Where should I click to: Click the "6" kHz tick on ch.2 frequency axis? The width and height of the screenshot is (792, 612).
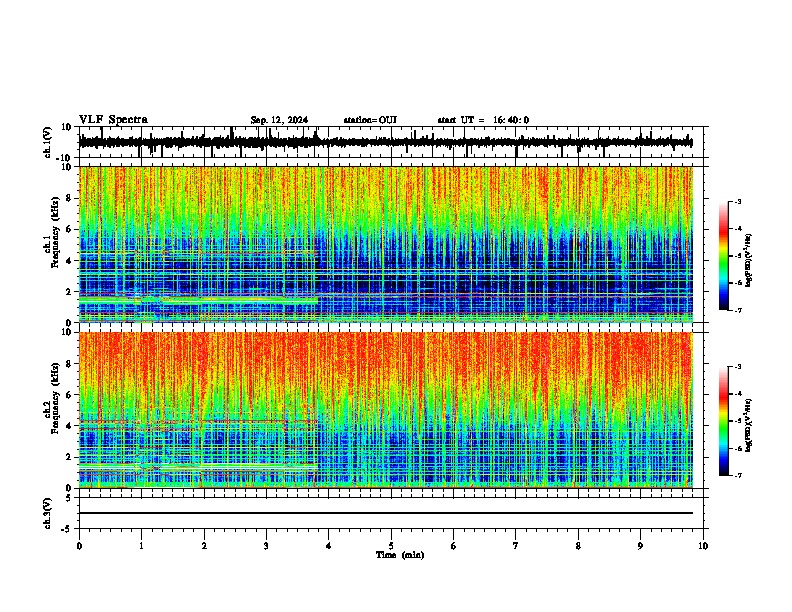coord(70,395)
